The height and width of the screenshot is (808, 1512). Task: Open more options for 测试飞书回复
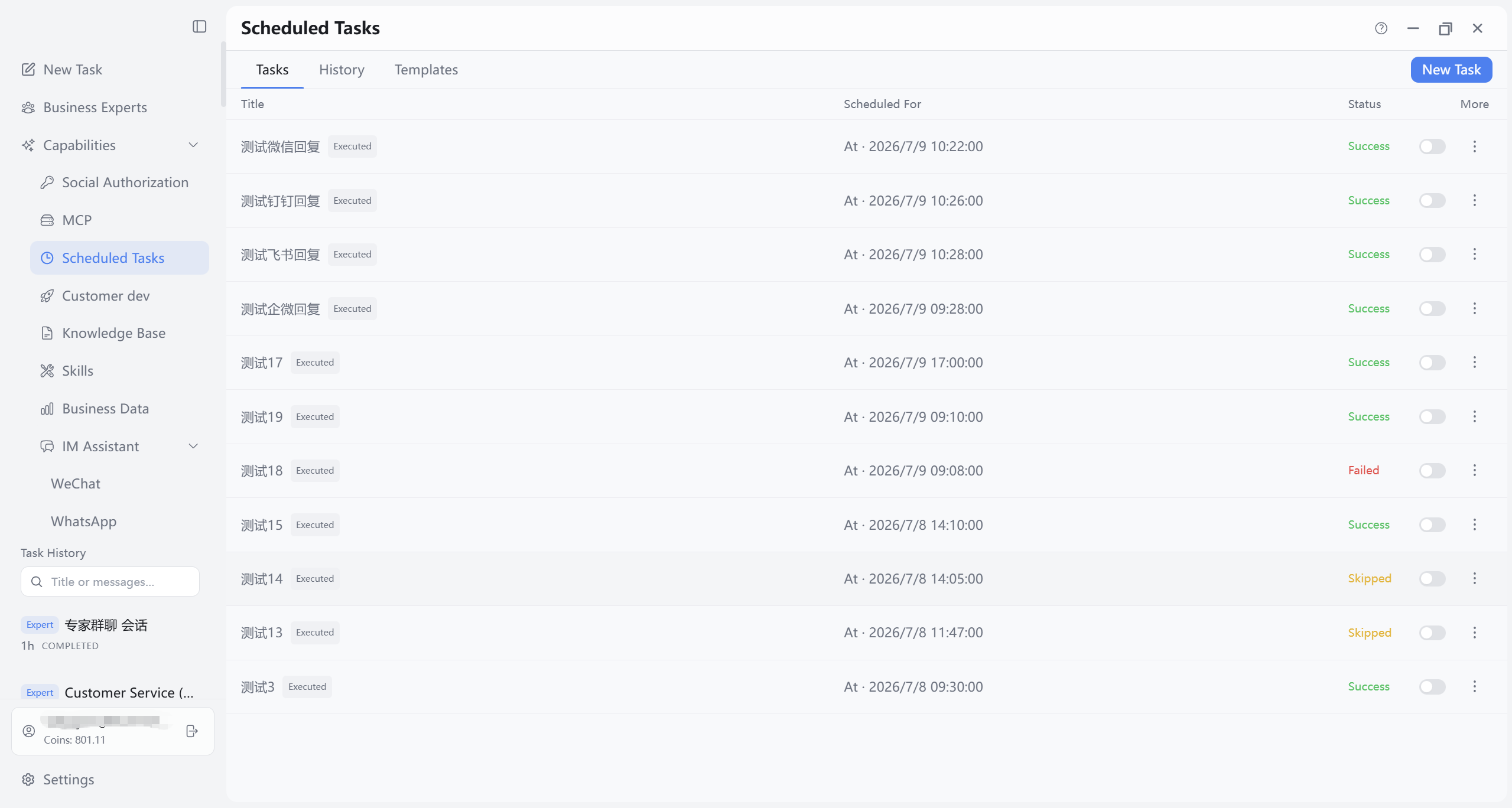coord(1474,255)
